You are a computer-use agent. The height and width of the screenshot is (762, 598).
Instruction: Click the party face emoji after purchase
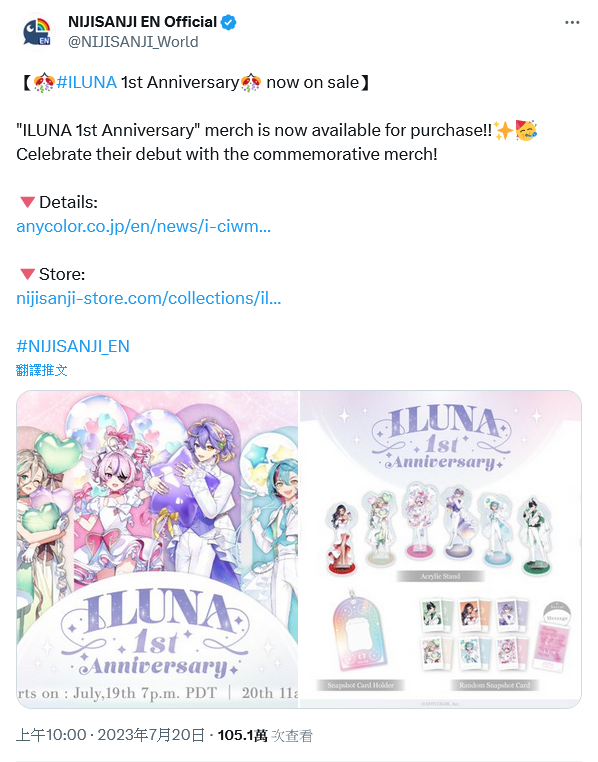(526, 130)
